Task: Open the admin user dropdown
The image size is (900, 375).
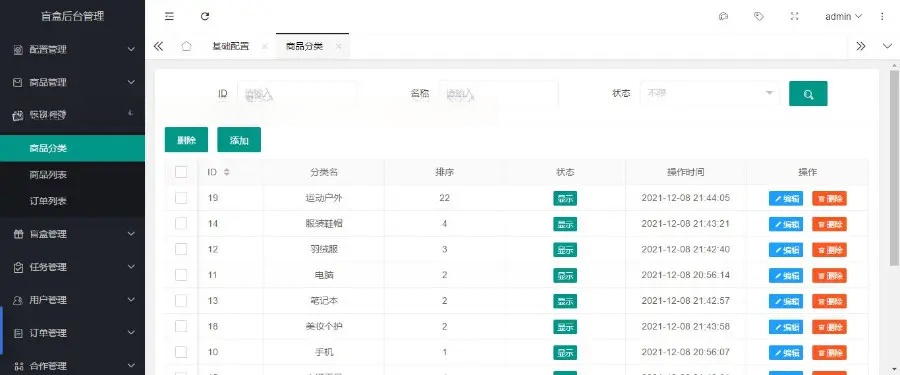Action: [x=843, y=17]
